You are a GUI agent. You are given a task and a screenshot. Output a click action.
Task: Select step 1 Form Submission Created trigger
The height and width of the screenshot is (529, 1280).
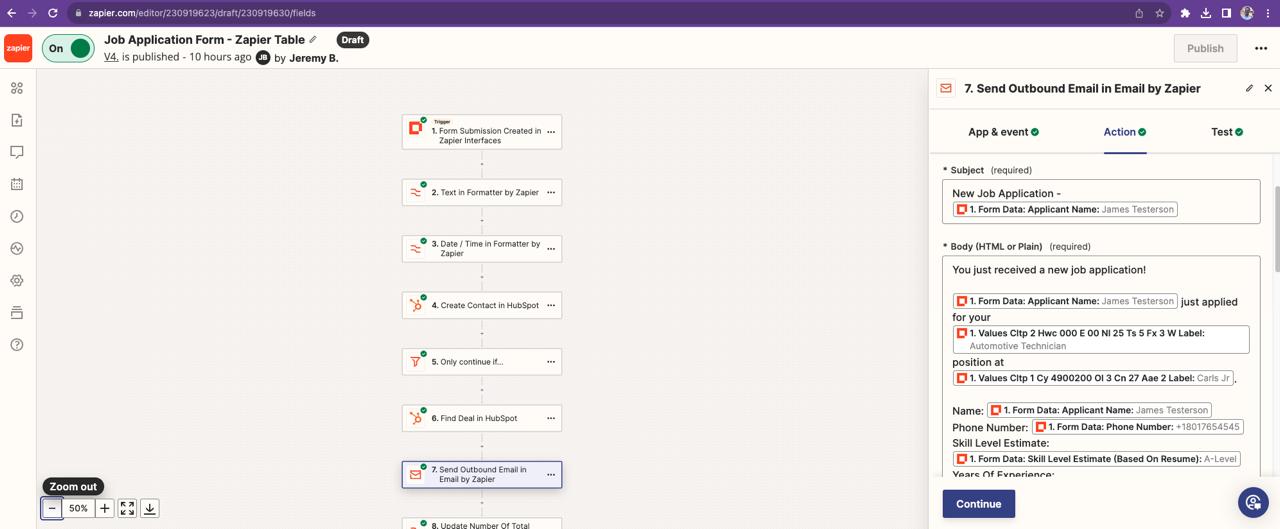[482, 131]
